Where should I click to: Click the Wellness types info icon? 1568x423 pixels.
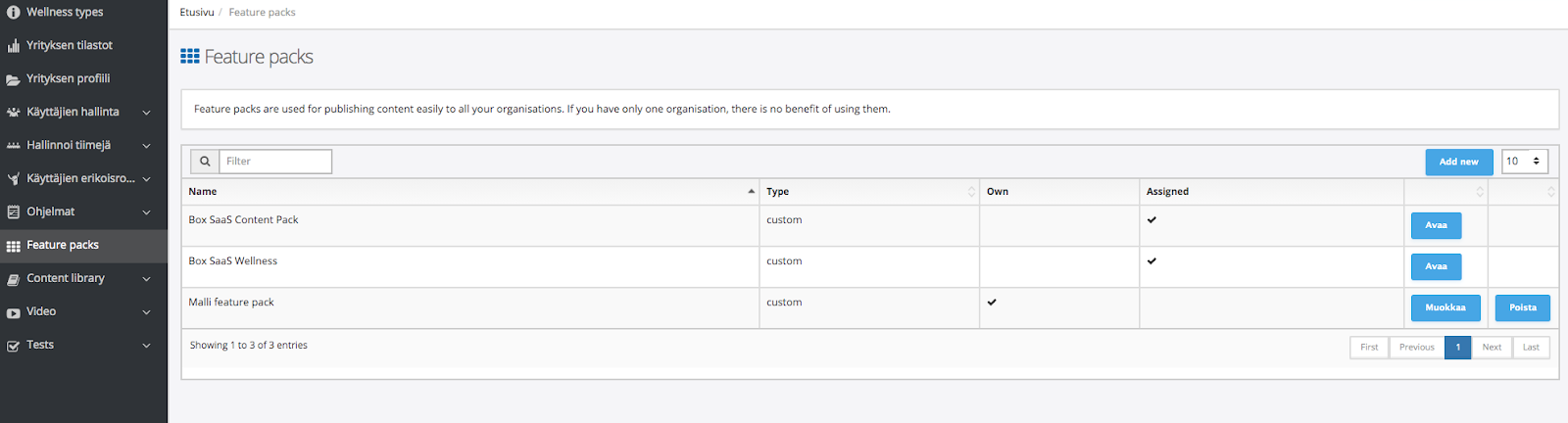(x=13, y=13)
